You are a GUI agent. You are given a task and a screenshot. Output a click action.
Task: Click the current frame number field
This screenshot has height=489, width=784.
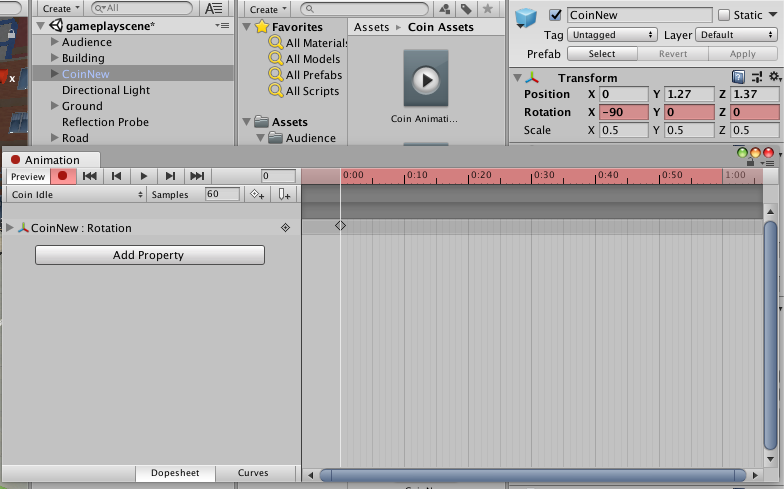[278, 176]
